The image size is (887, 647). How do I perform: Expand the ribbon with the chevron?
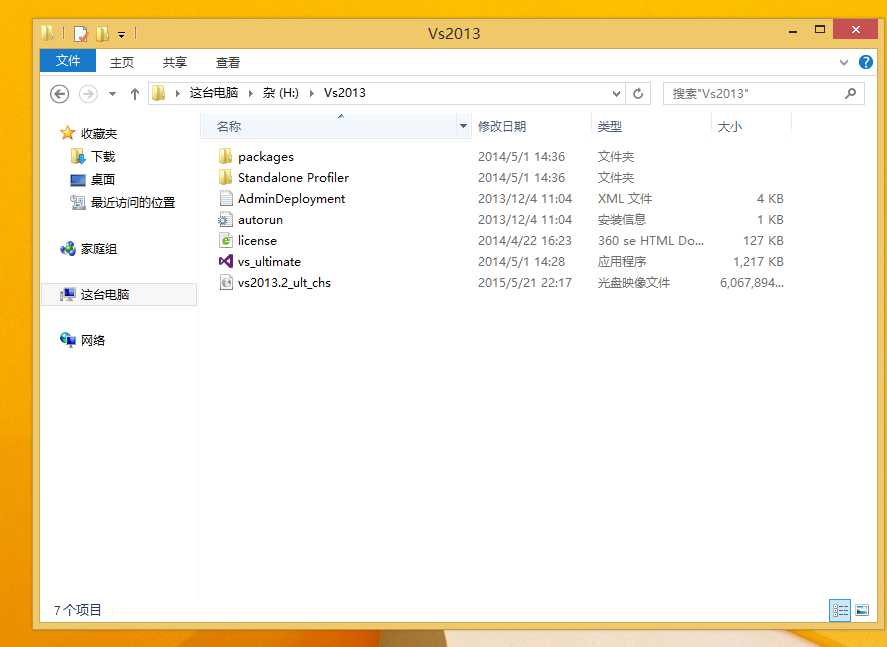click(x=844, y=62)
